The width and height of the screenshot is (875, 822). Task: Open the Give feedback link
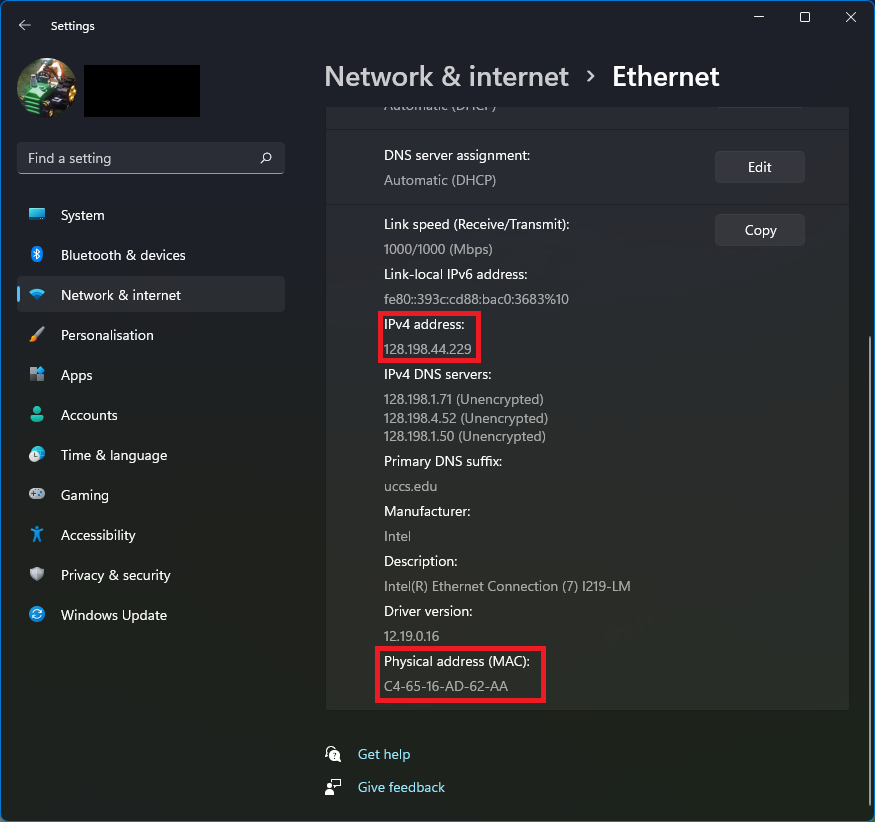pos(401,787)
